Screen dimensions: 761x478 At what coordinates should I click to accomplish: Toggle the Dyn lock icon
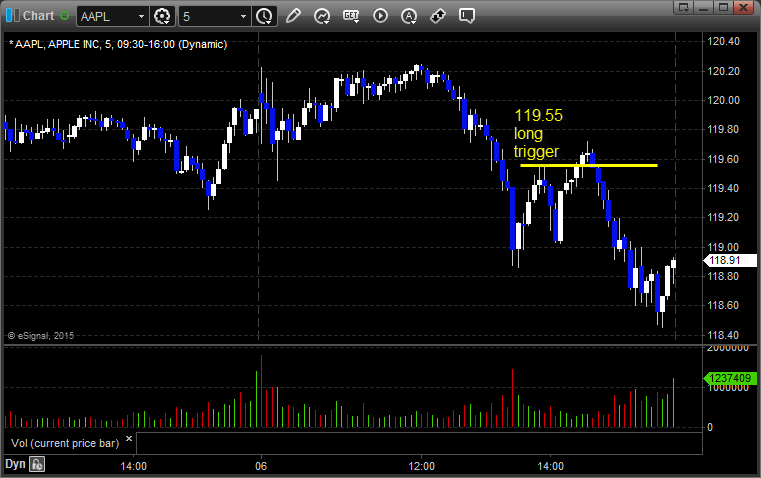[37, 464]
